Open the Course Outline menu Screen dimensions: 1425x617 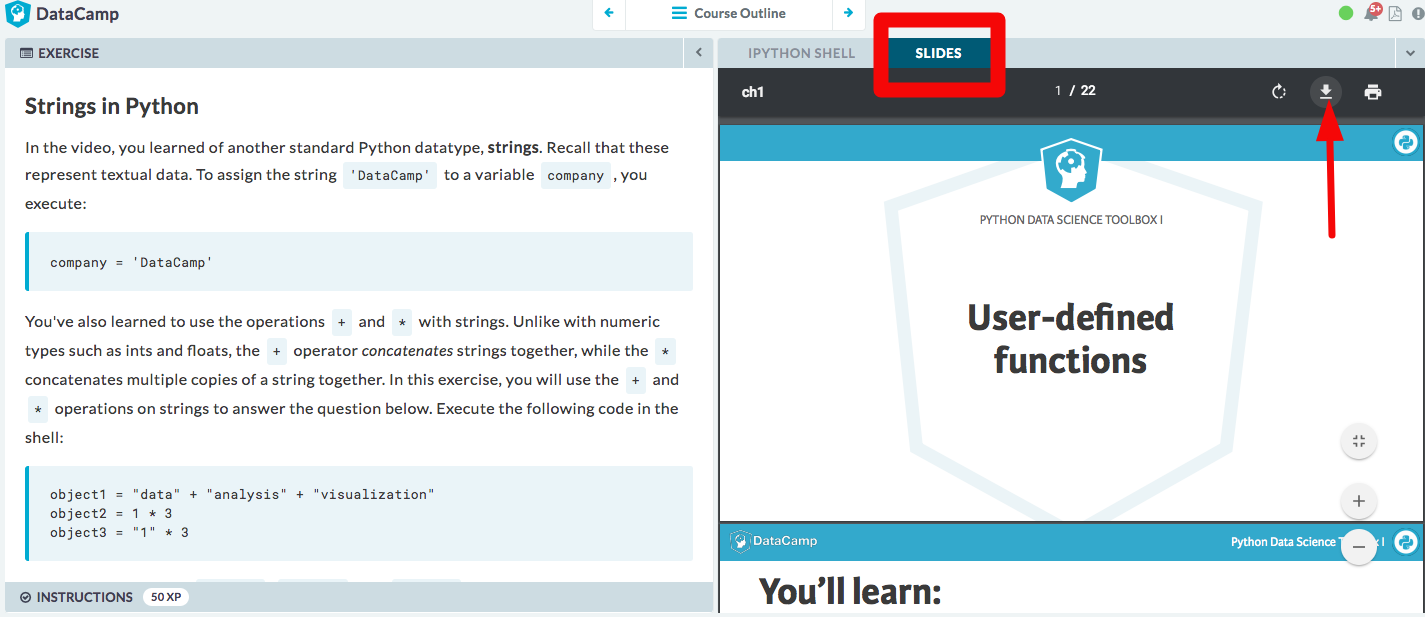(729, 14)
